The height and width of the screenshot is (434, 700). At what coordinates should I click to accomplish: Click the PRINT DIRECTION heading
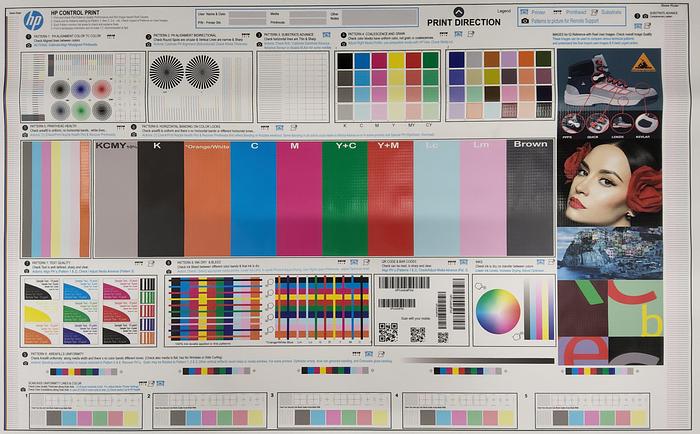click(x=463, y=22)
